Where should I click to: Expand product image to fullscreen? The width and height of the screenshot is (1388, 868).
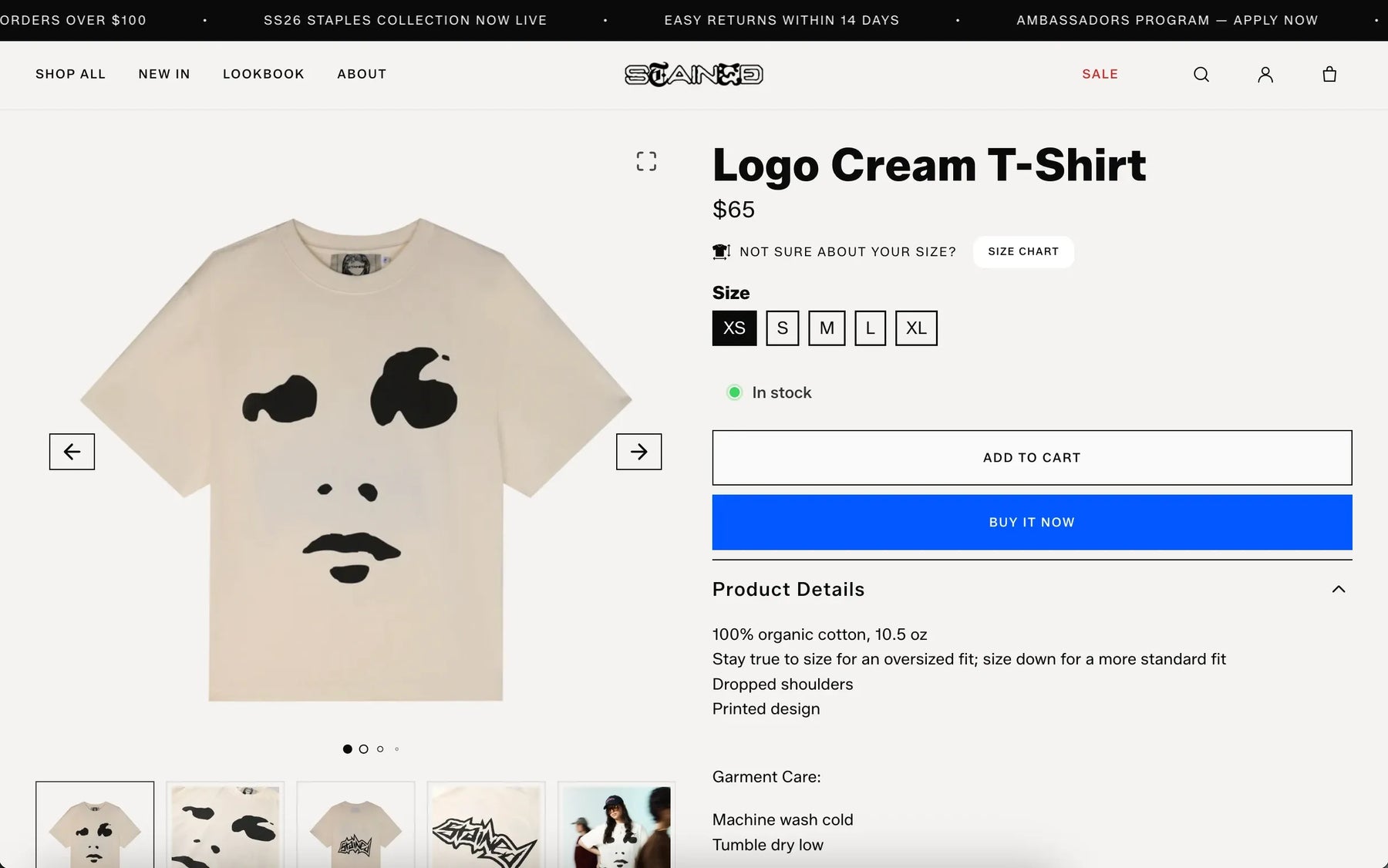click(x=646, y=161)
